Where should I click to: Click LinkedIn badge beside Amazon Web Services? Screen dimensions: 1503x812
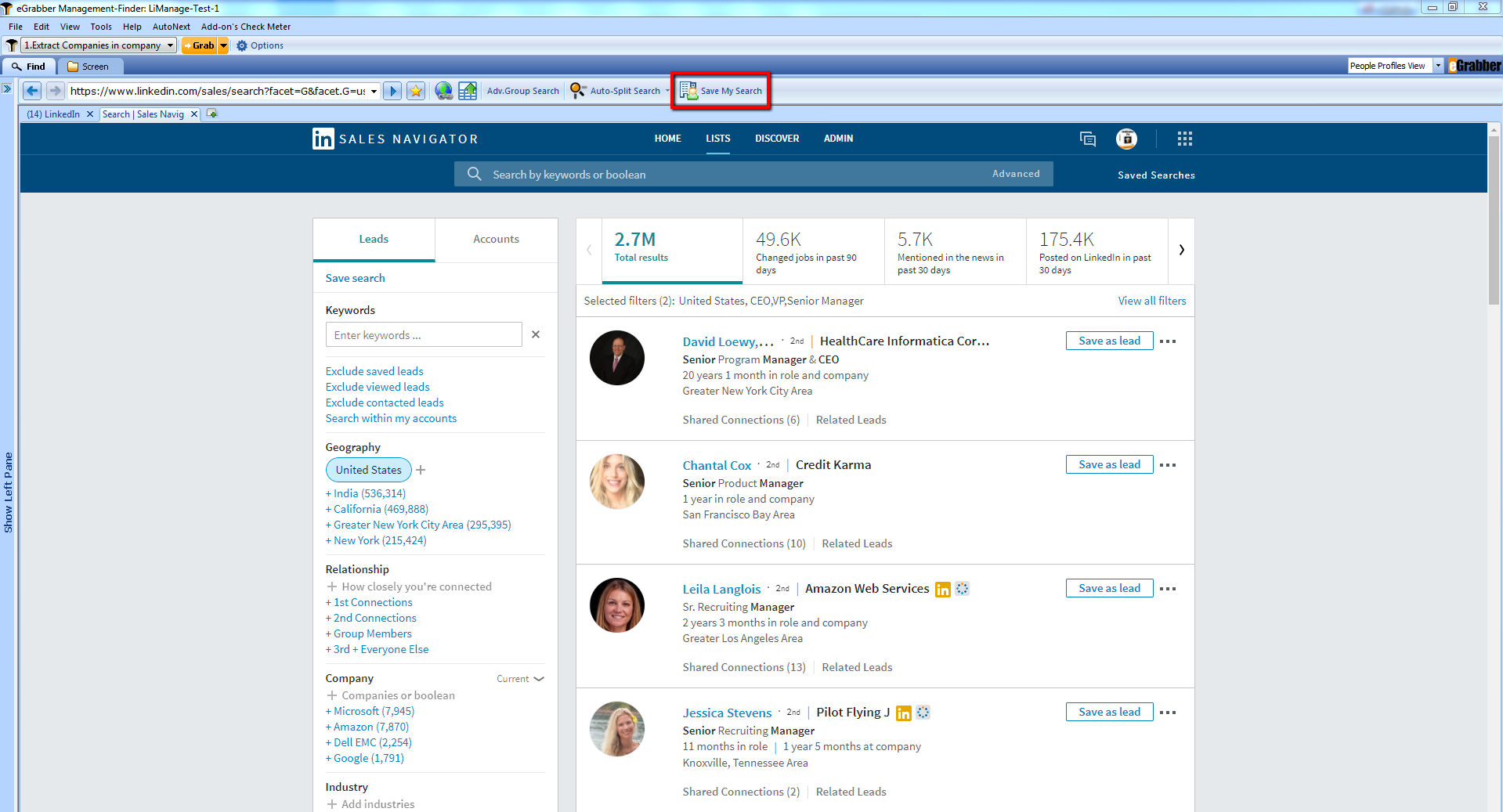(943, 590)
